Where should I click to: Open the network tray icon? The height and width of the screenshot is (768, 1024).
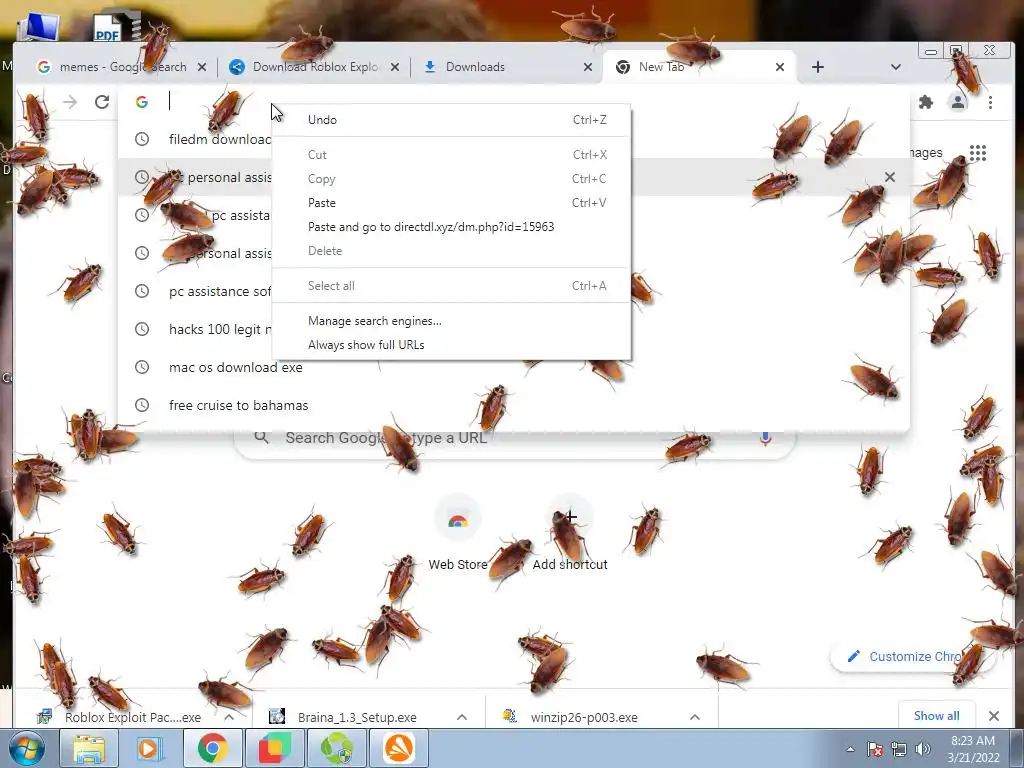point(899,749)
